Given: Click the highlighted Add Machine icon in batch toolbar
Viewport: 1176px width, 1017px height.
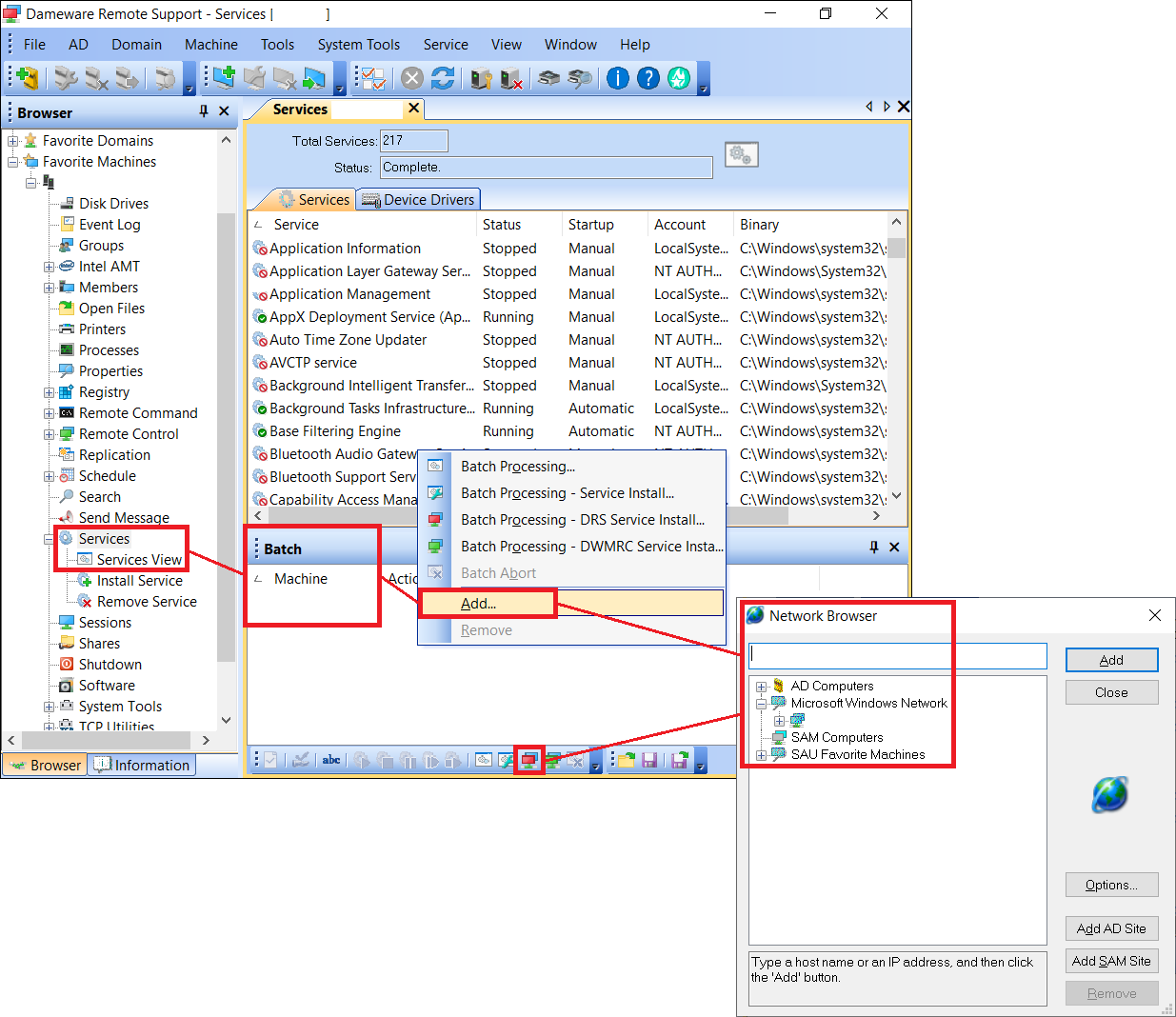Looking at the screenshot, I should click(x=529, y=760).
